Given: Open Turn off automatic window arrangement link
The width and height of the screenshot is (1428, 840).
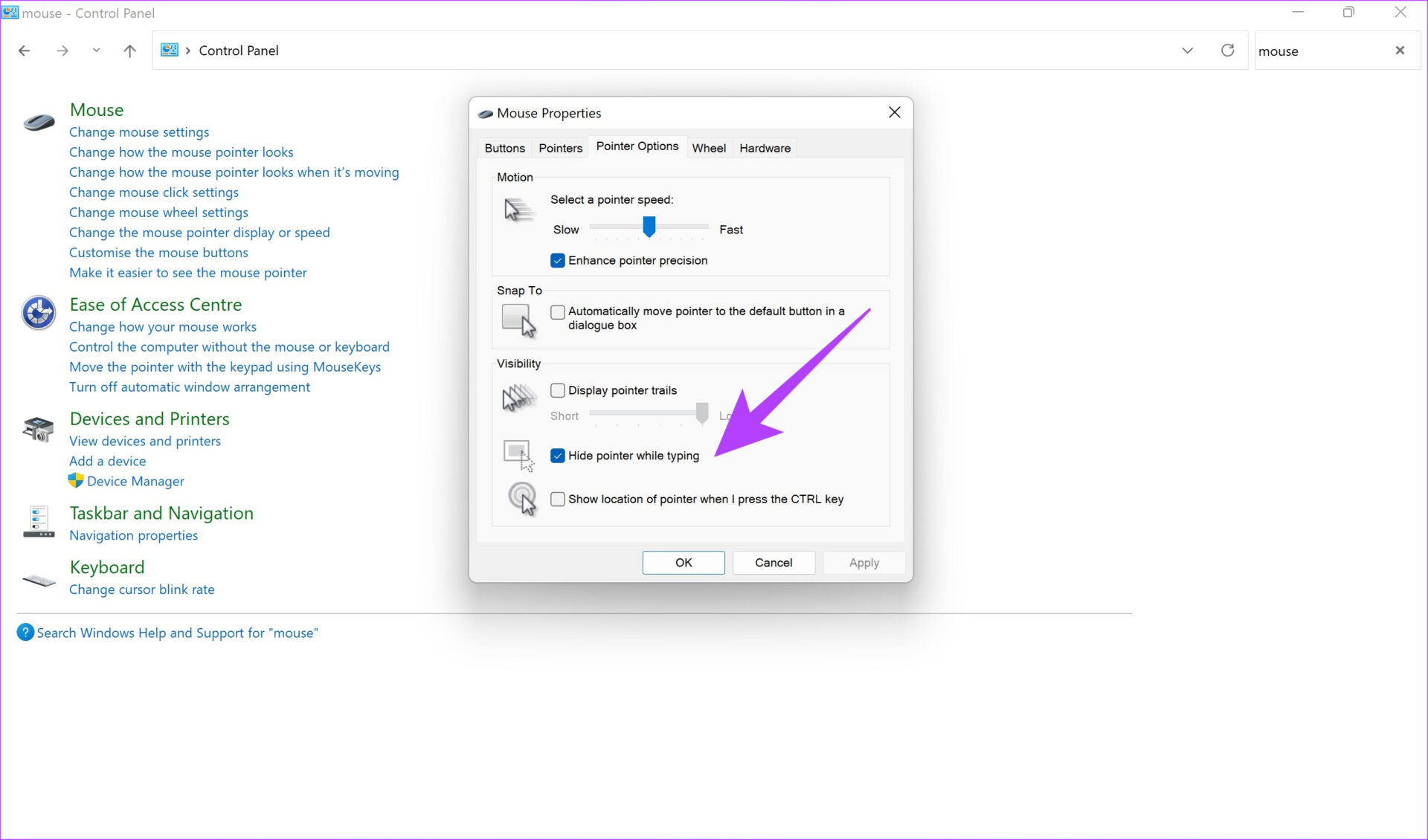Looking at the screenshot, I should 190,387.
